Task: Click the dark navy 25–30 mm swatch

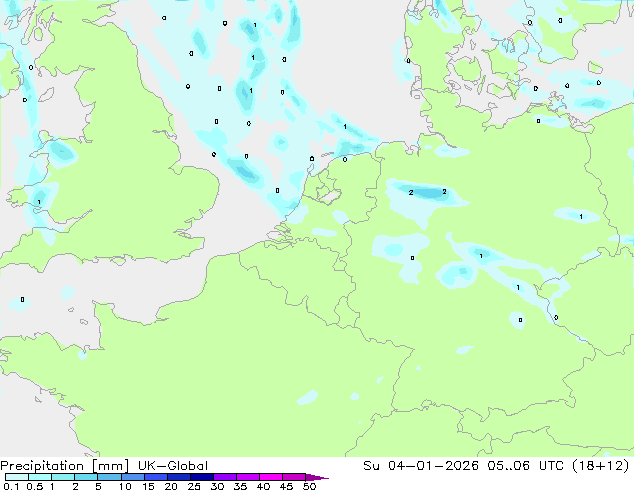Action: [202, 477]
